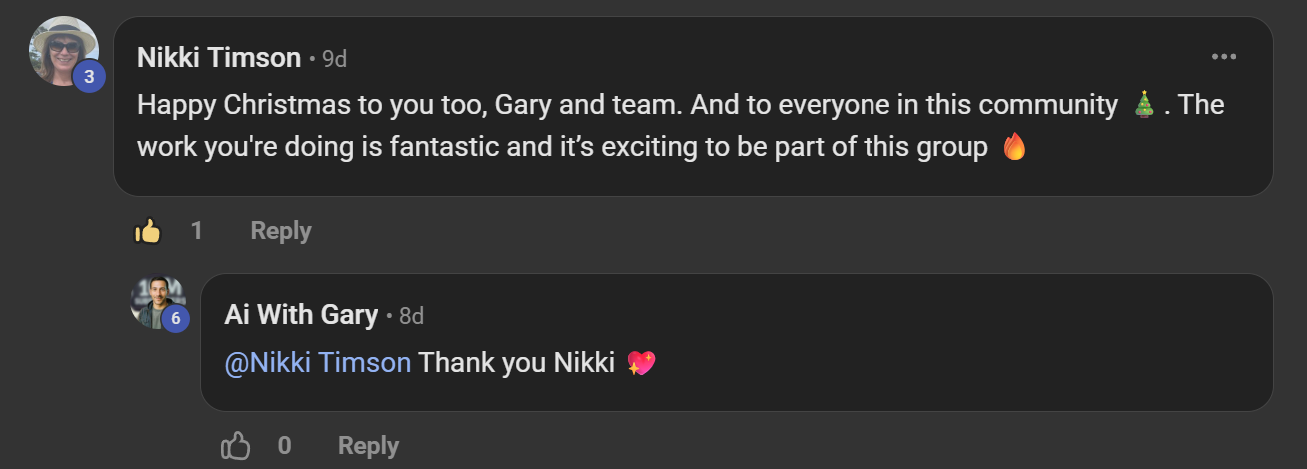Reply to Ai With Gary's comment
The width and height of the screenshot is (1307, 469).
pyautogui.click(x=368, y=445)
